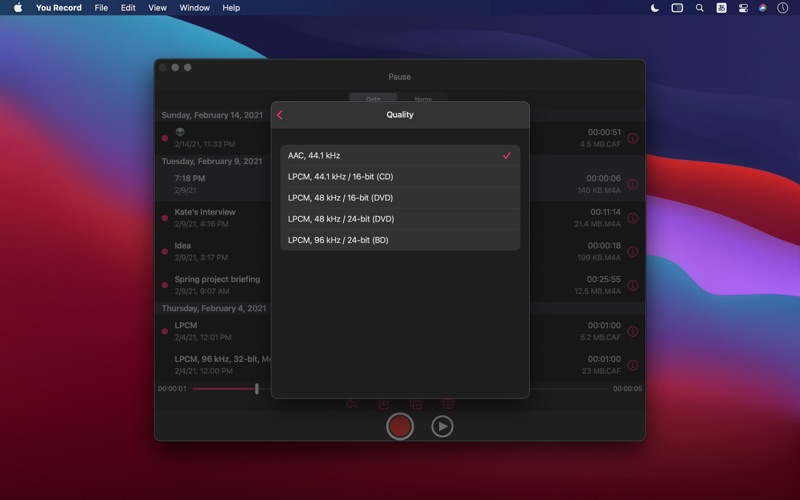800x500 pixels.
Task: Click info icon for Spring project briefing
Action: [632, 286]
